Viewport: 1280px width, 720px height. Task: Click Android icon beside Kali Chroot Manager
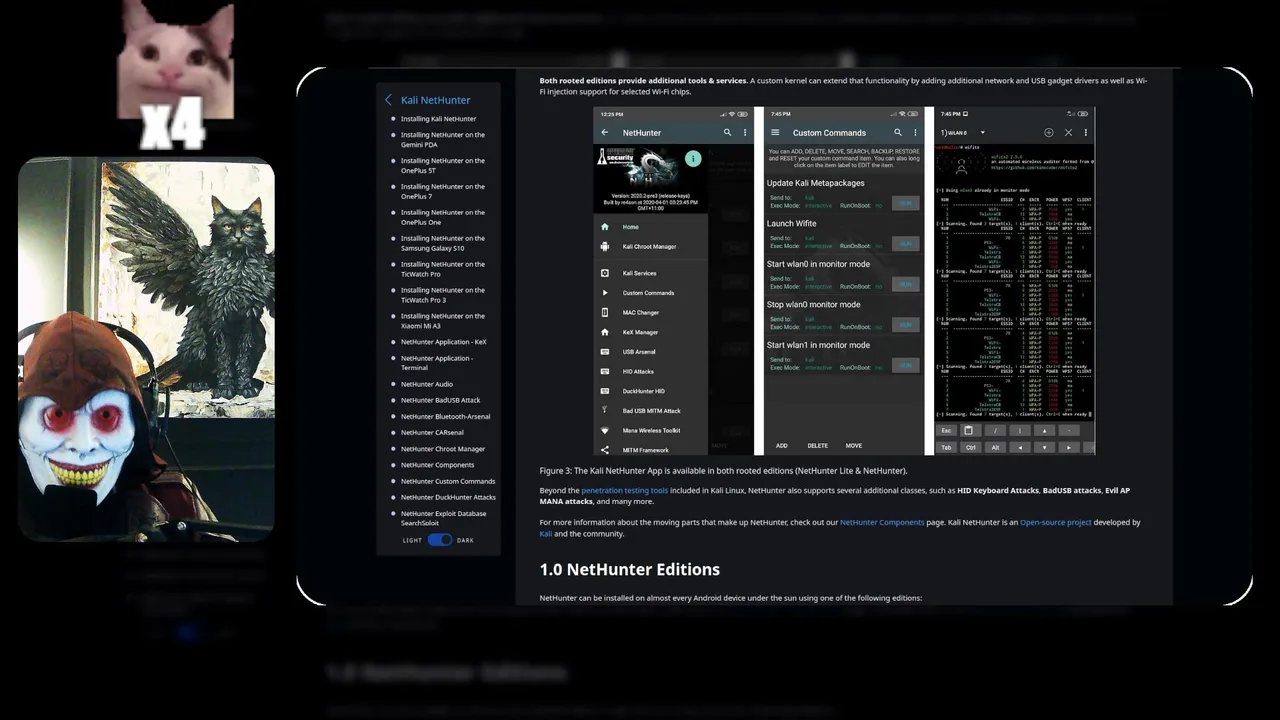[x=604, y=246]
